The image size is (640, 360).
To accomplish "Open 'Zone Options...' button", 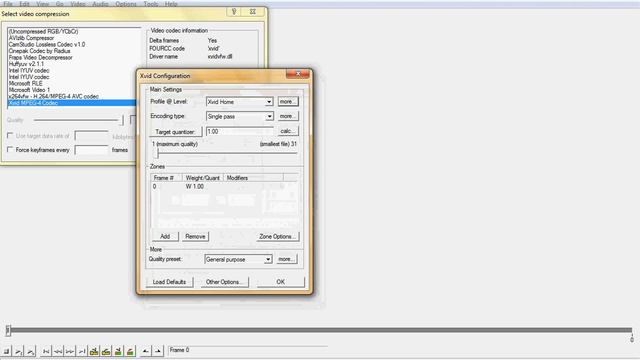I will 278,236.
